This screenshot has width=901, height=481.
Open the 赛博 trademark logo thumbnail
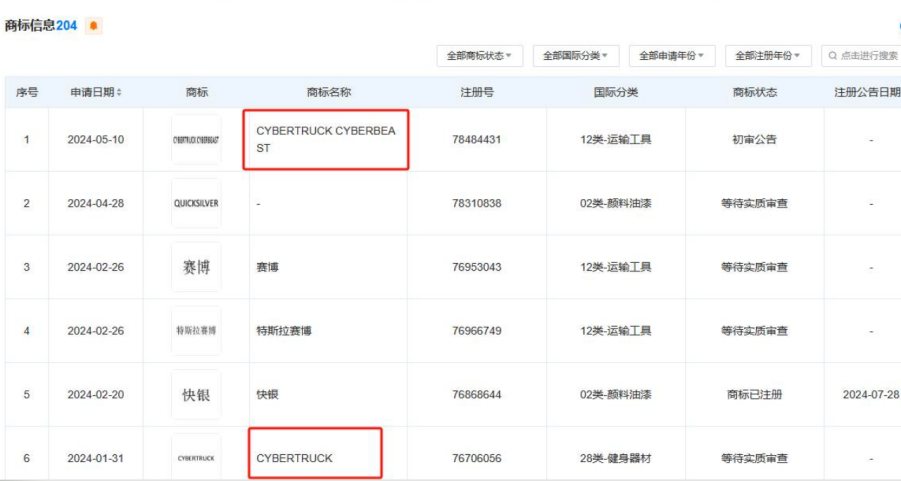pos(196,267)
